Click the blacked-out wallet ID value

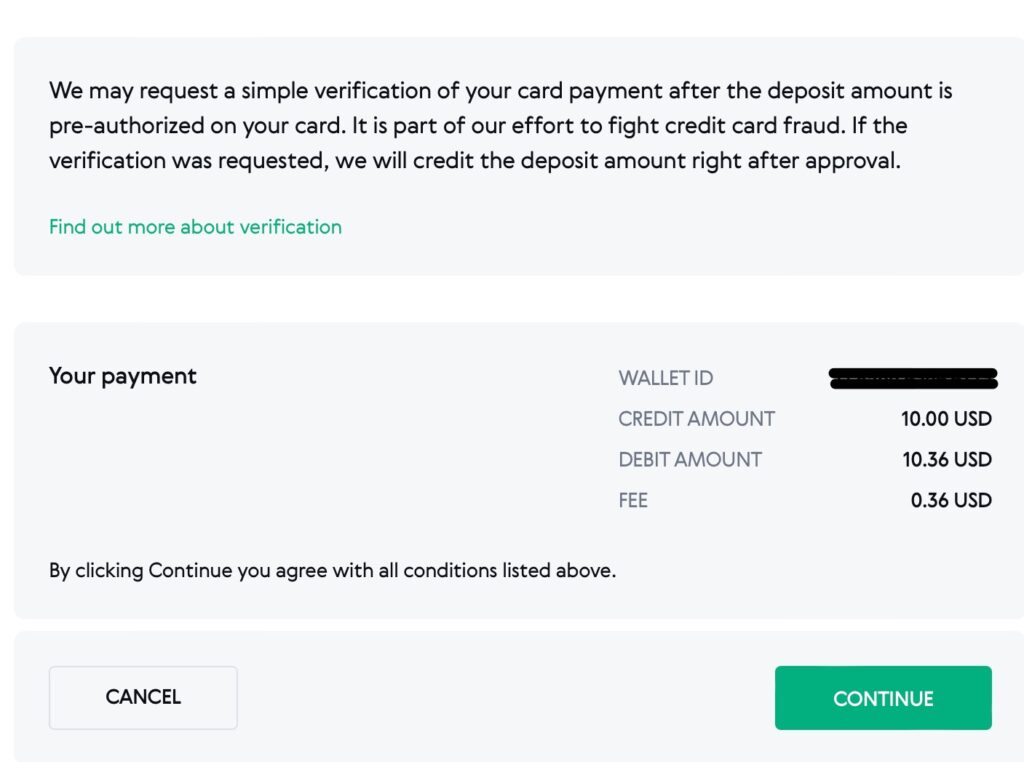point(913,378)
